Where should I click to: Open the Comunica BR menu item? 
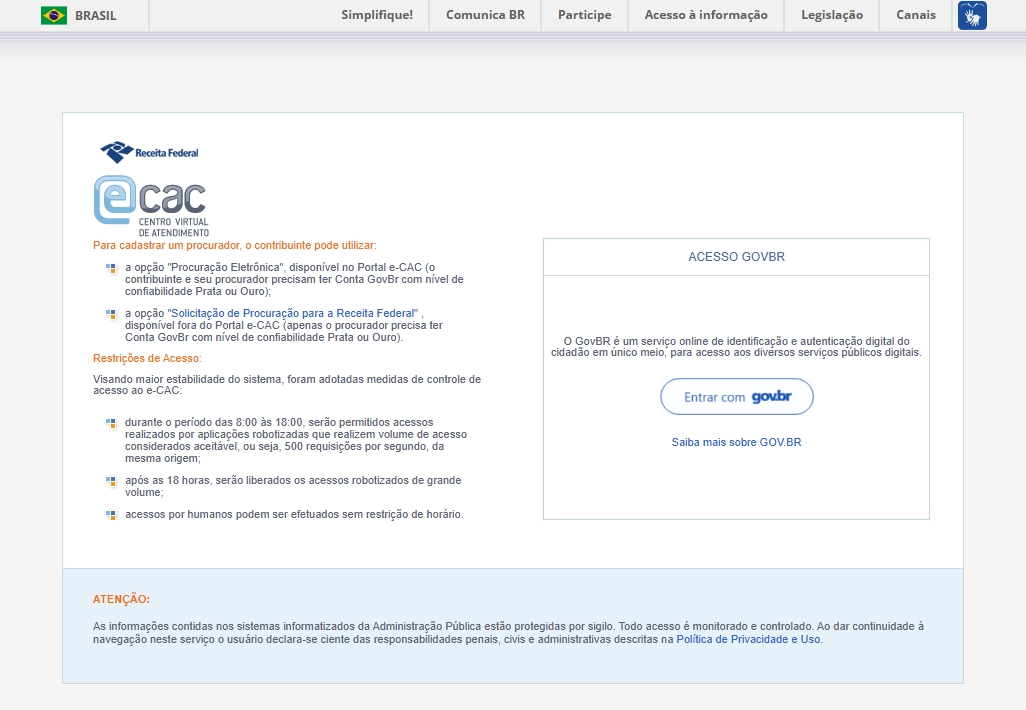coord(486,15)
